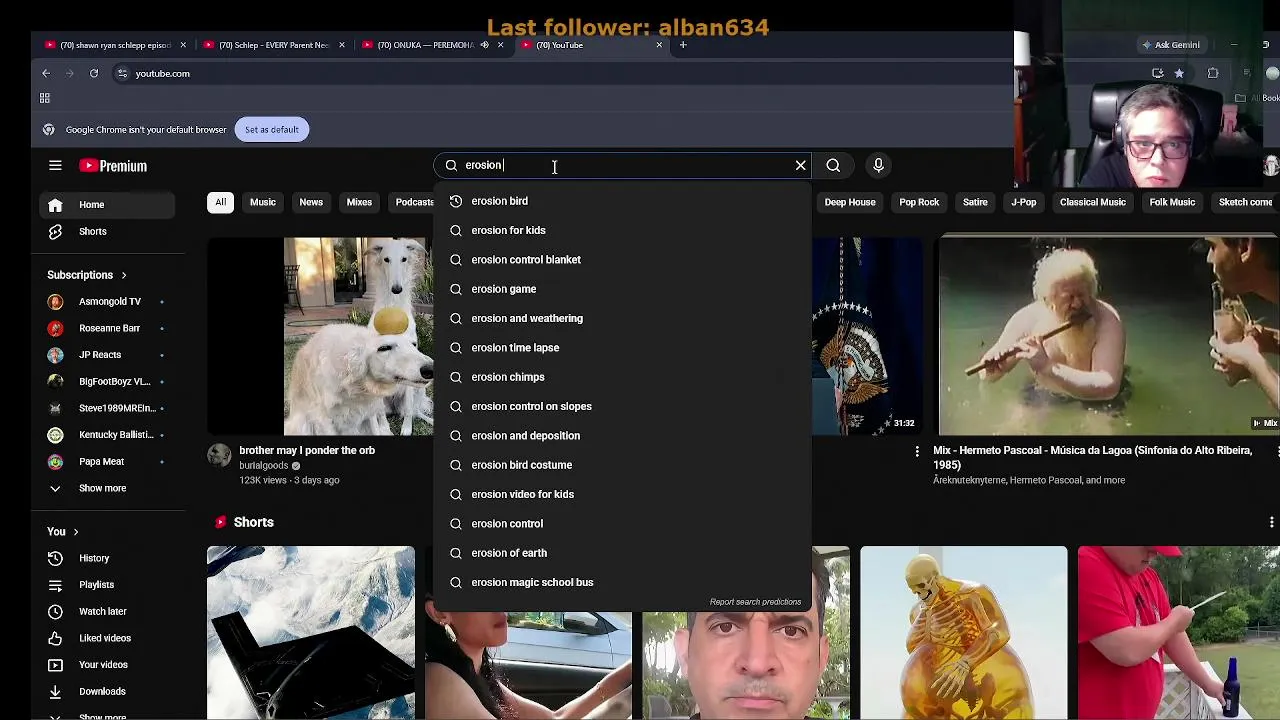Select 'erosion control on slopes' suggestion
Screen dimensions: 1280x720
pos(622,406)
